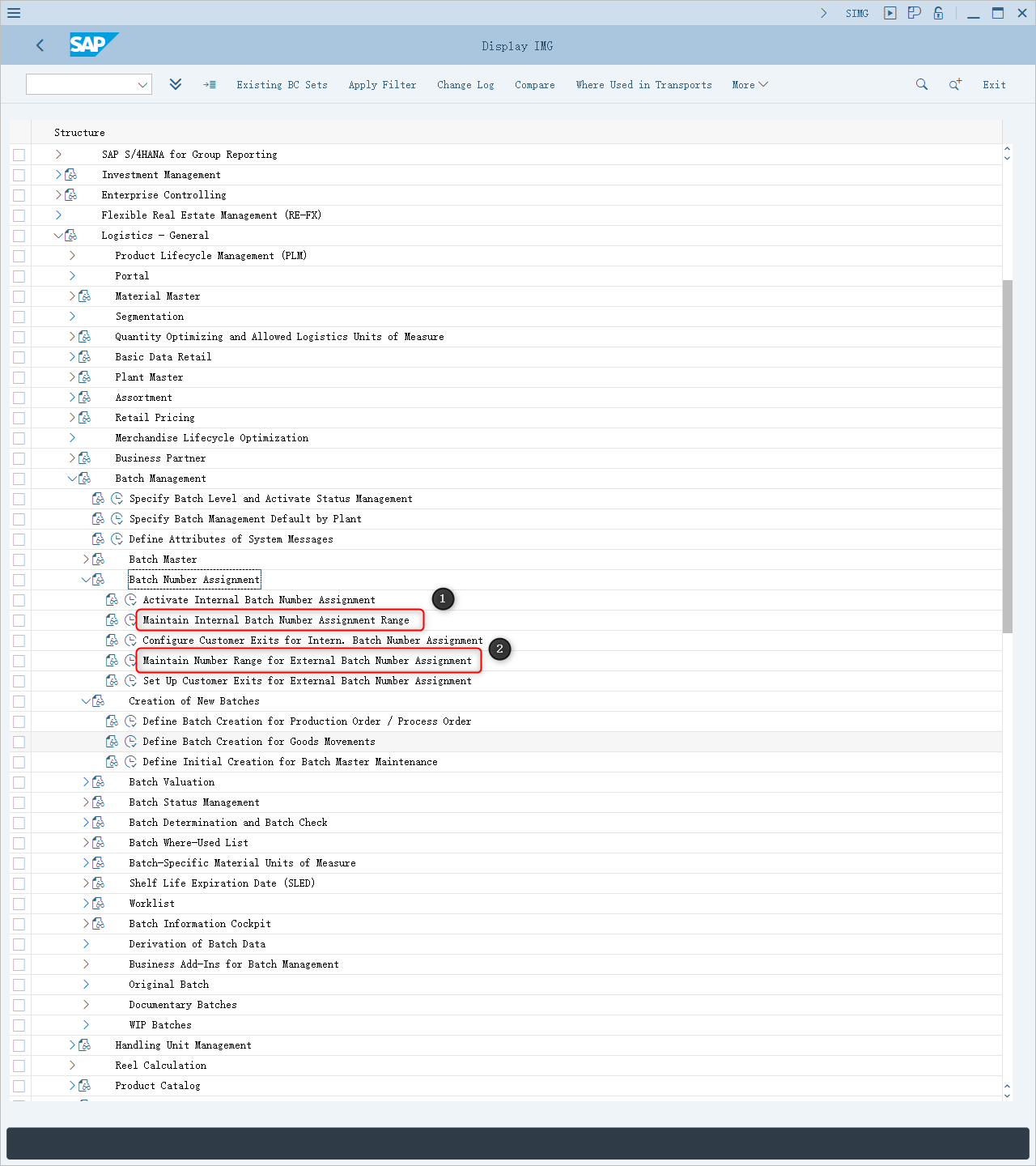Tick the checkbox for SAP S/4HANA for Group Reporting
Image resolution: width=1036 pixels, height=1166 pixels.
tap(19, 155)
